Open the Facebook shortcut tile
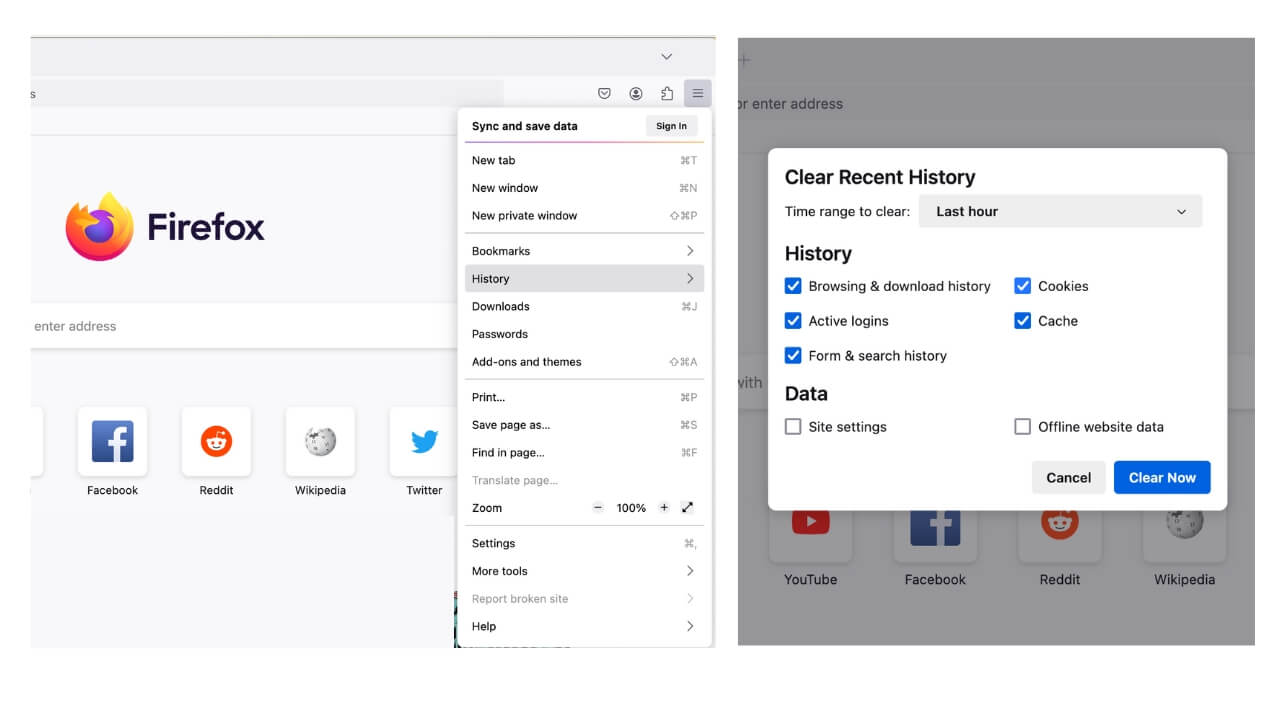This screenshot has height=720, width=1280. click(x=112, y=440)
